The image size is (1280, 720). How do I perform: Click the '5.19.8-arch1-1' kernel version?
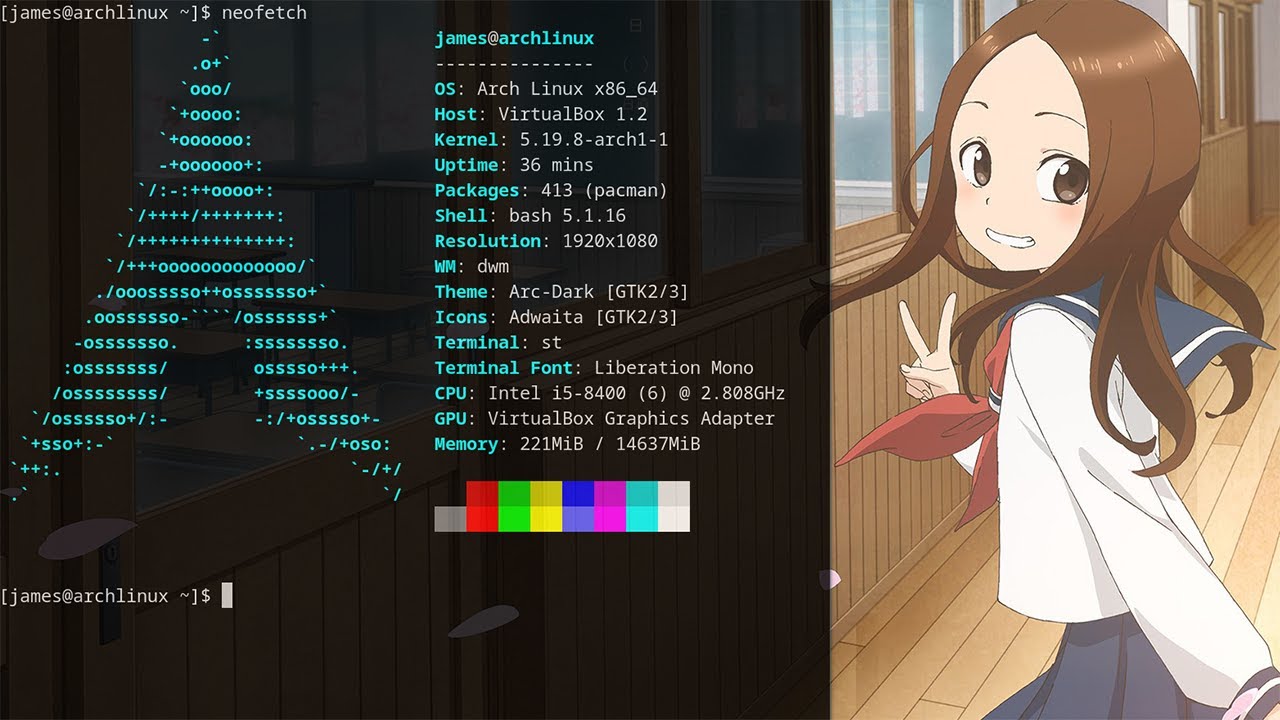tap(594, 140)
